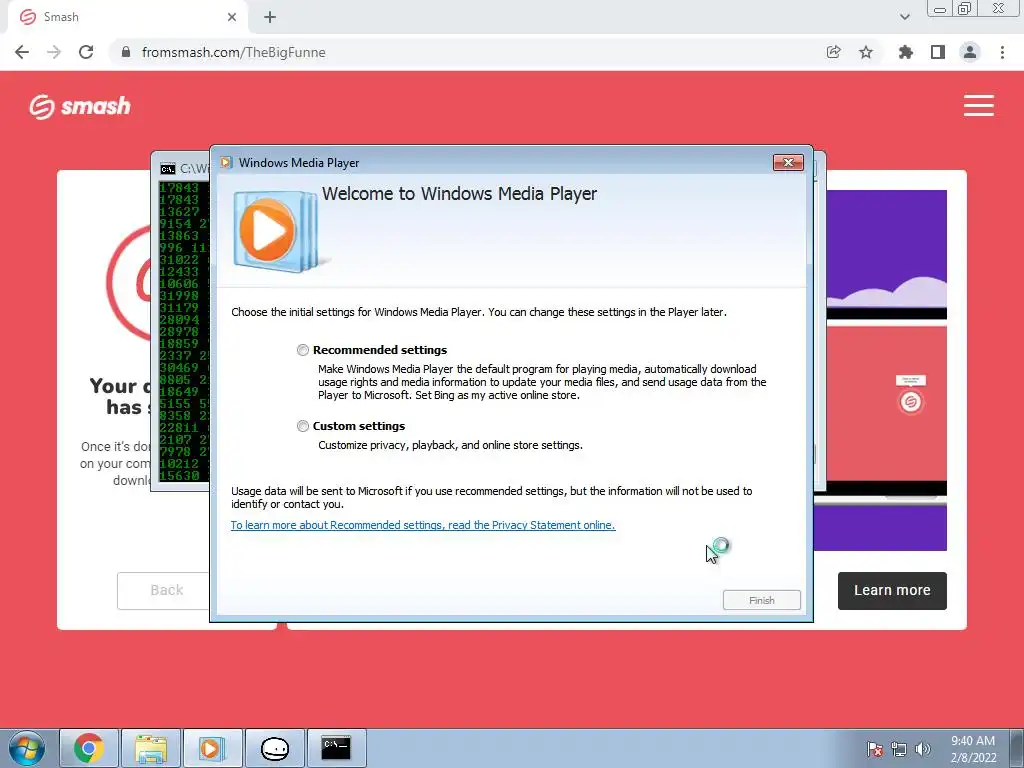The height and width of the screenshot is (768, 1024).
Task: Click the Back button on Smash page
Action: coord(163,590)
